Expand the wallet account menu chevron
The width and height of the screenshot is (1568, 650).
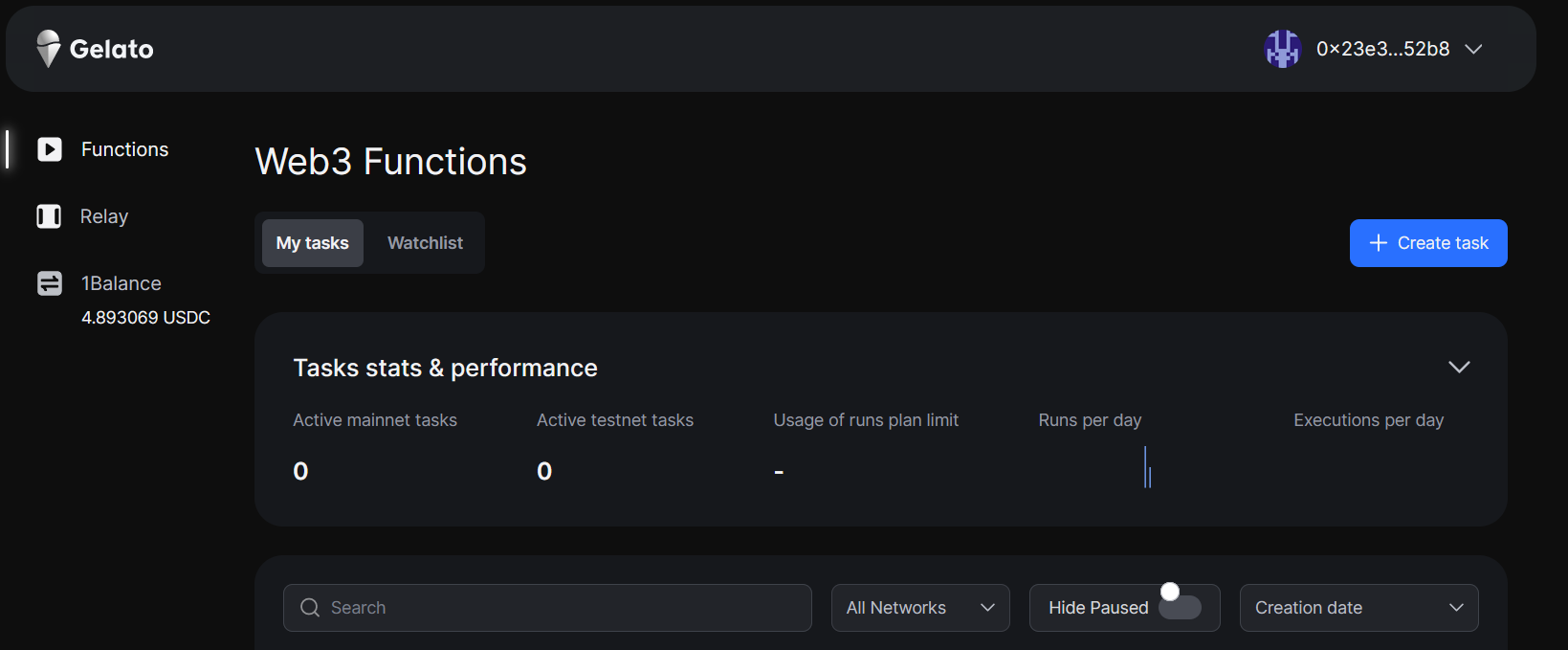pyautogui.click(x=1473, y=49)
